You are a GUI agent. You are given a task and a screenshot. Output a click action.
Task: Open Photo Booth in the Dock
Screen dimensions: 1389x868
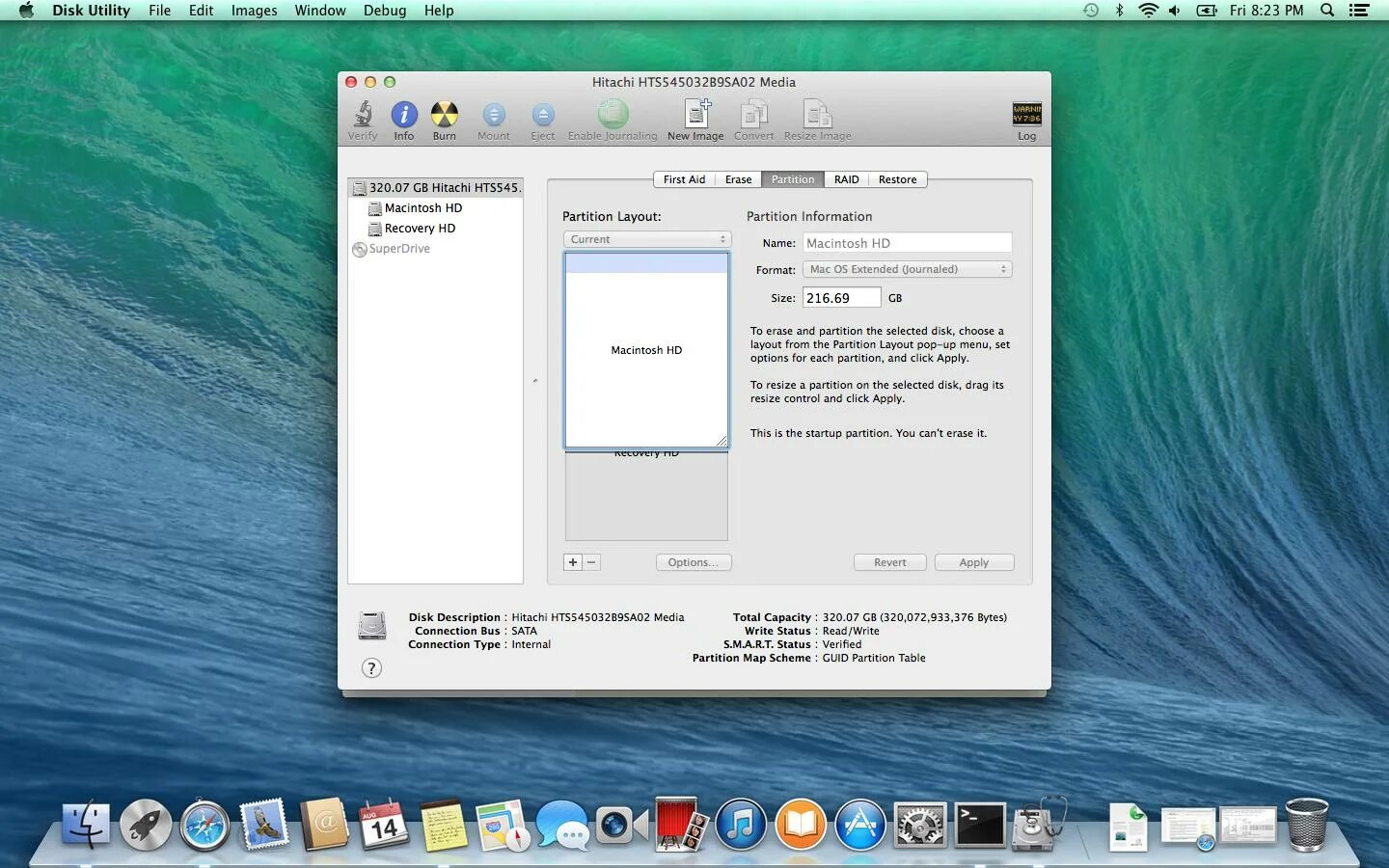point(681,825)
